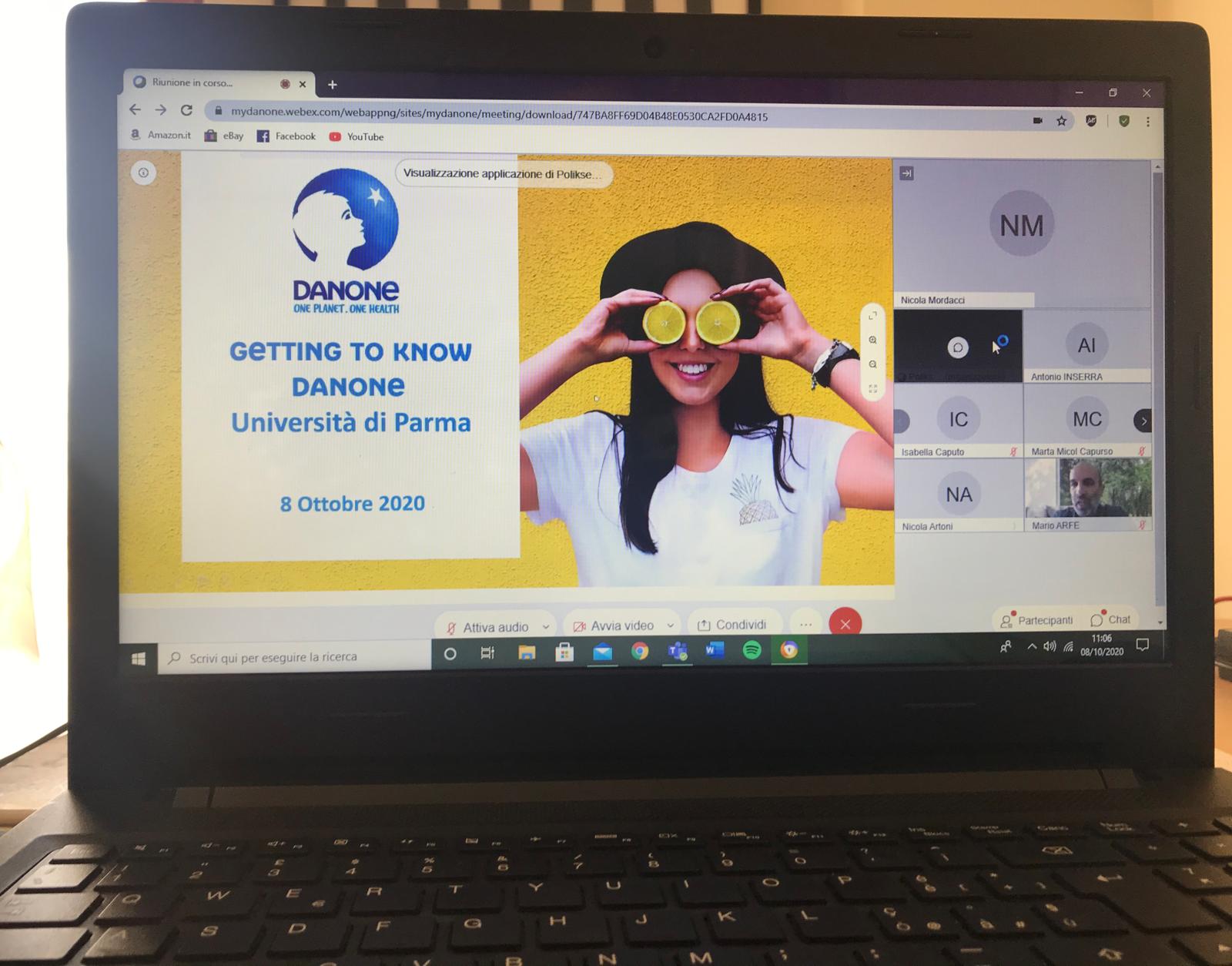This screenshot has width=1232, height=966.
Task: Click the meeting info icon
Action: click(143, 173)
